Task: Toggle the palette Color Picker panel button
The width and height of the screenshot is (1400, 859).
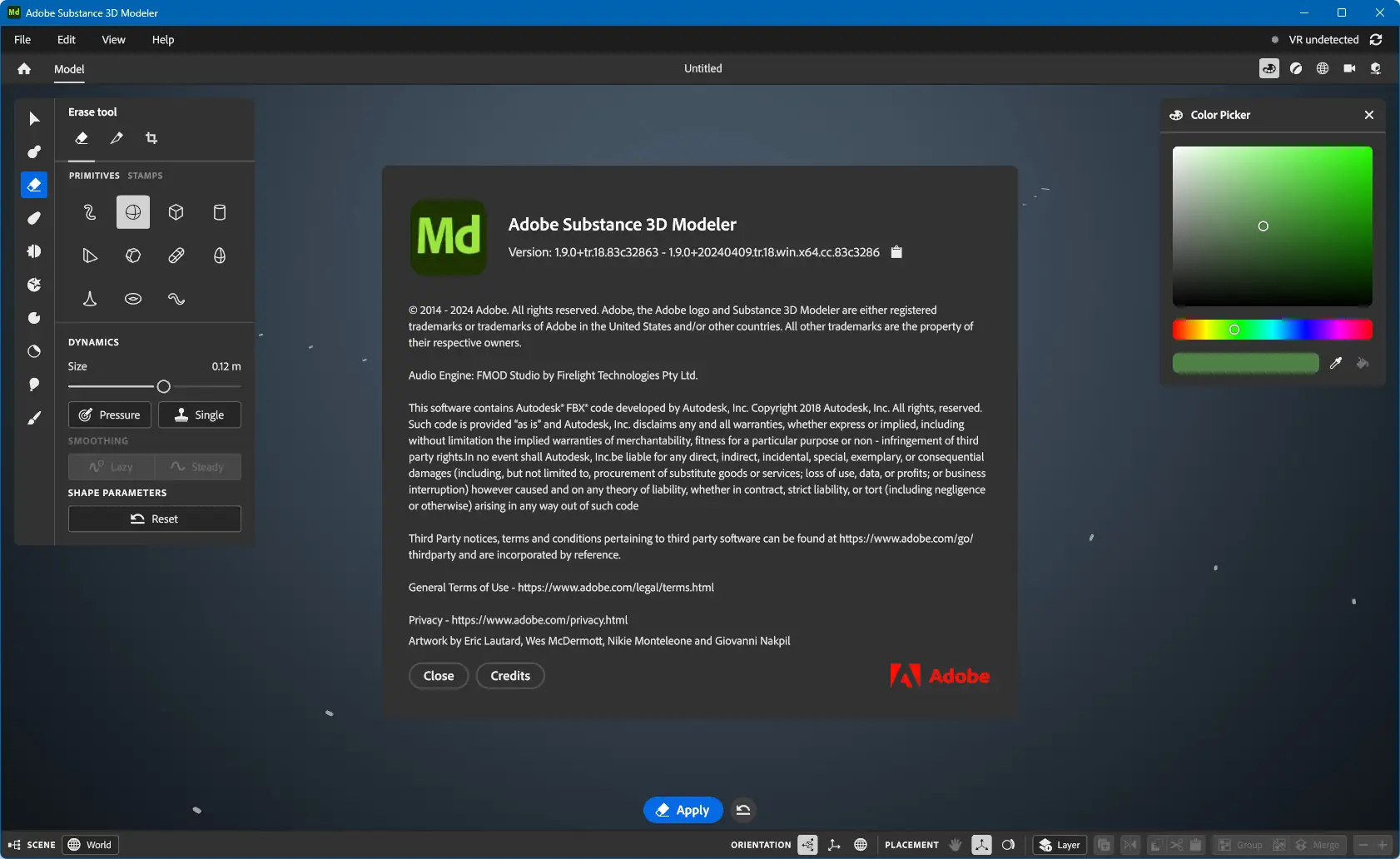Action: tap(1269, 69)
